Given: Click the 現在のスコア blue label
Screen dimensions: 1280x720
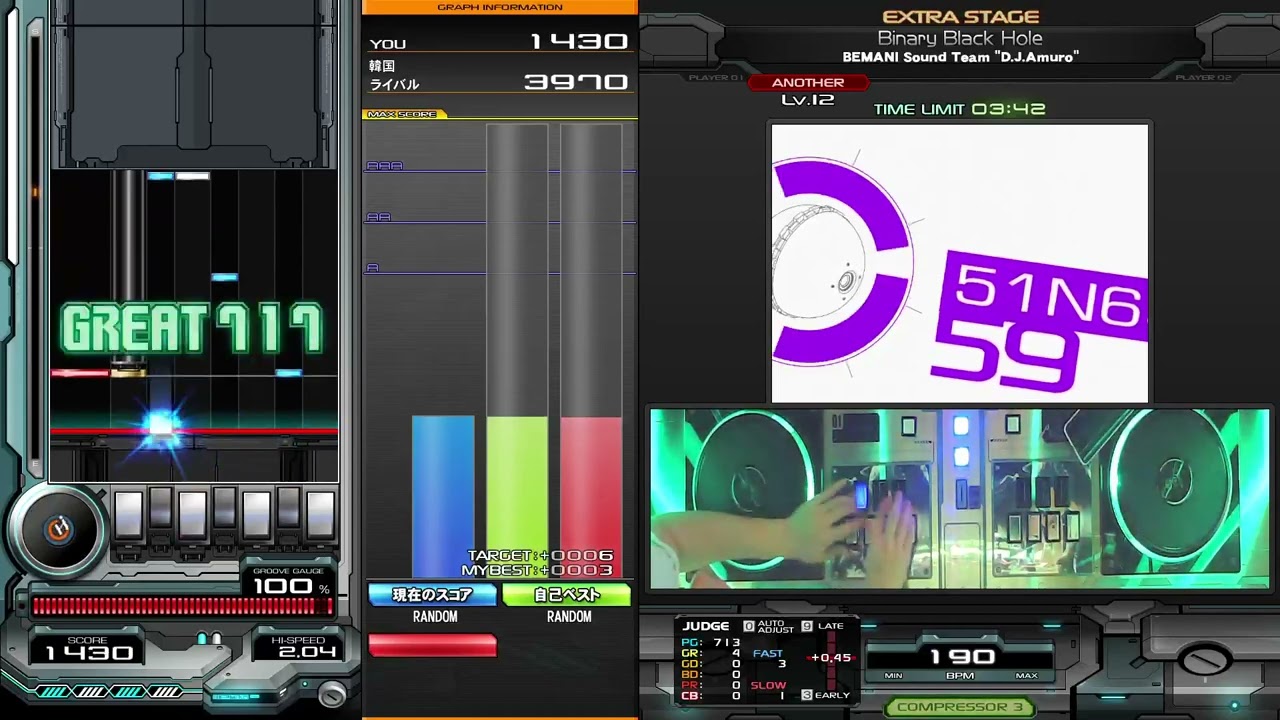Looking at the screenshot, I should (433, 595).
